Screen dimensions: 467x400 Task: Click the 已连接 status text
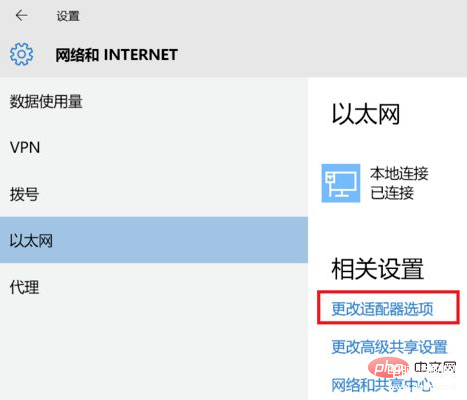click(x=392, y=193)
